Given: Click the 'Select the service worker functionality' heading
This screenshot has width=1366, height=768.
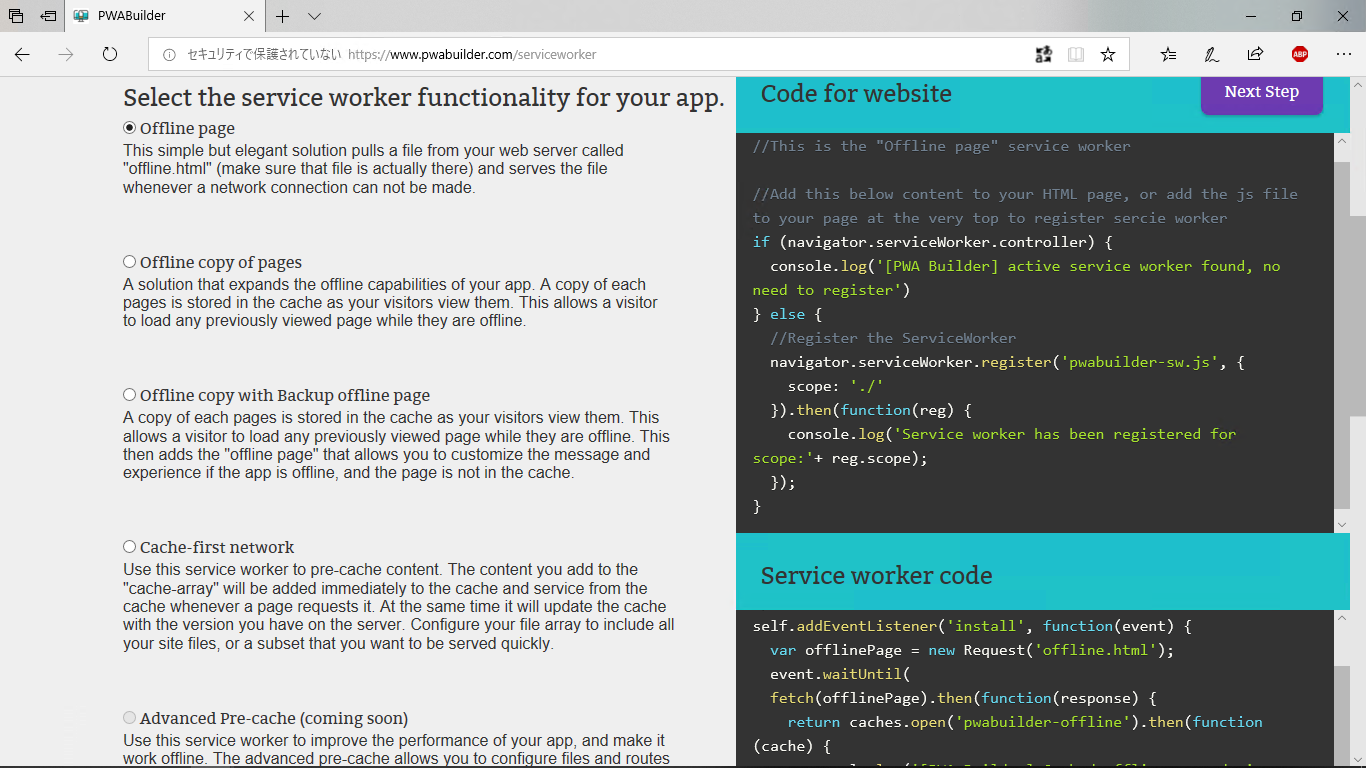Looking at the screenshot, I should (x=424, y=98).
